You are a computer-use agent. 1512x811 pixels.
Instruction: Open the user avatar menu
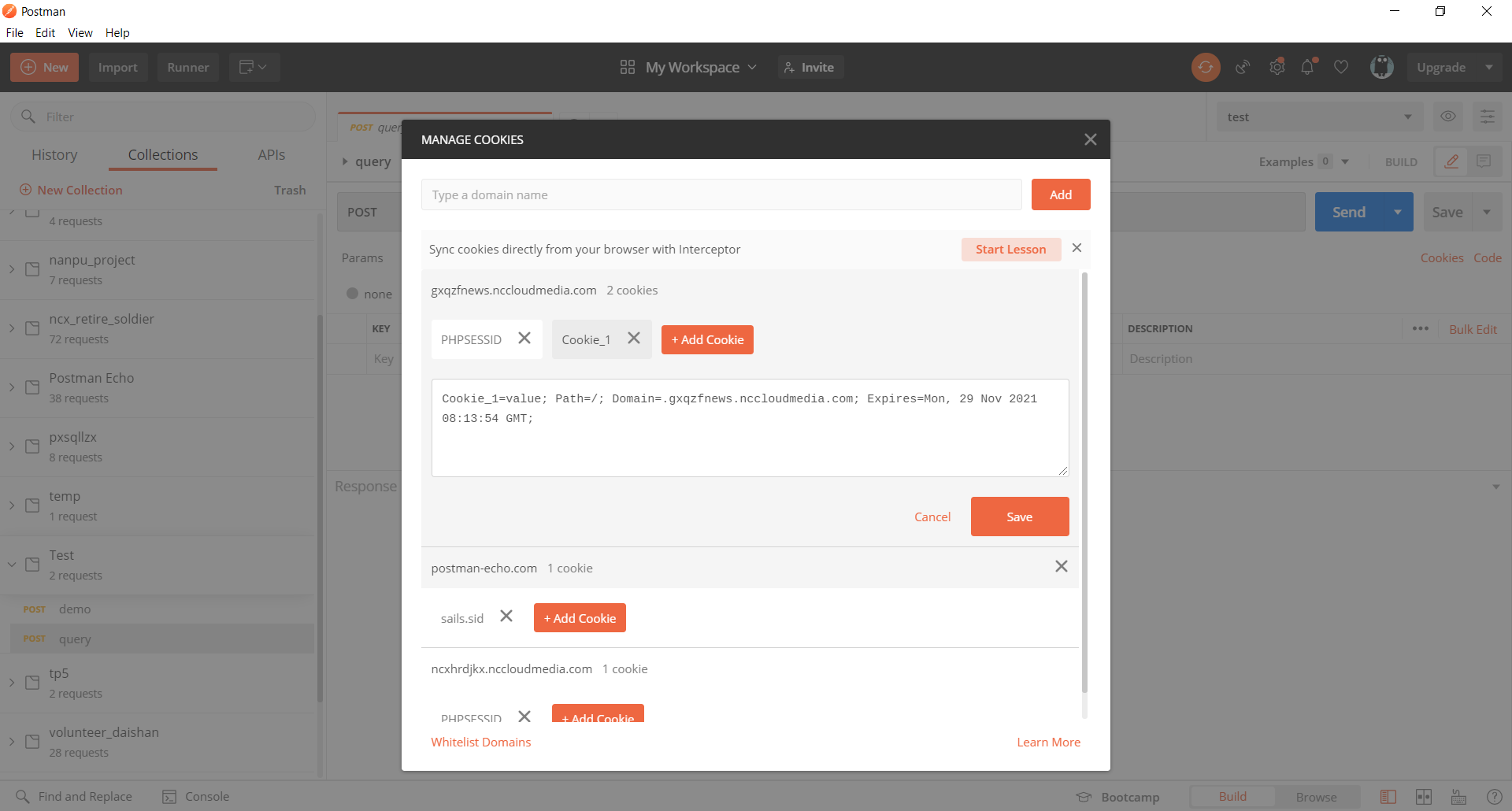tap(1382, 68)
